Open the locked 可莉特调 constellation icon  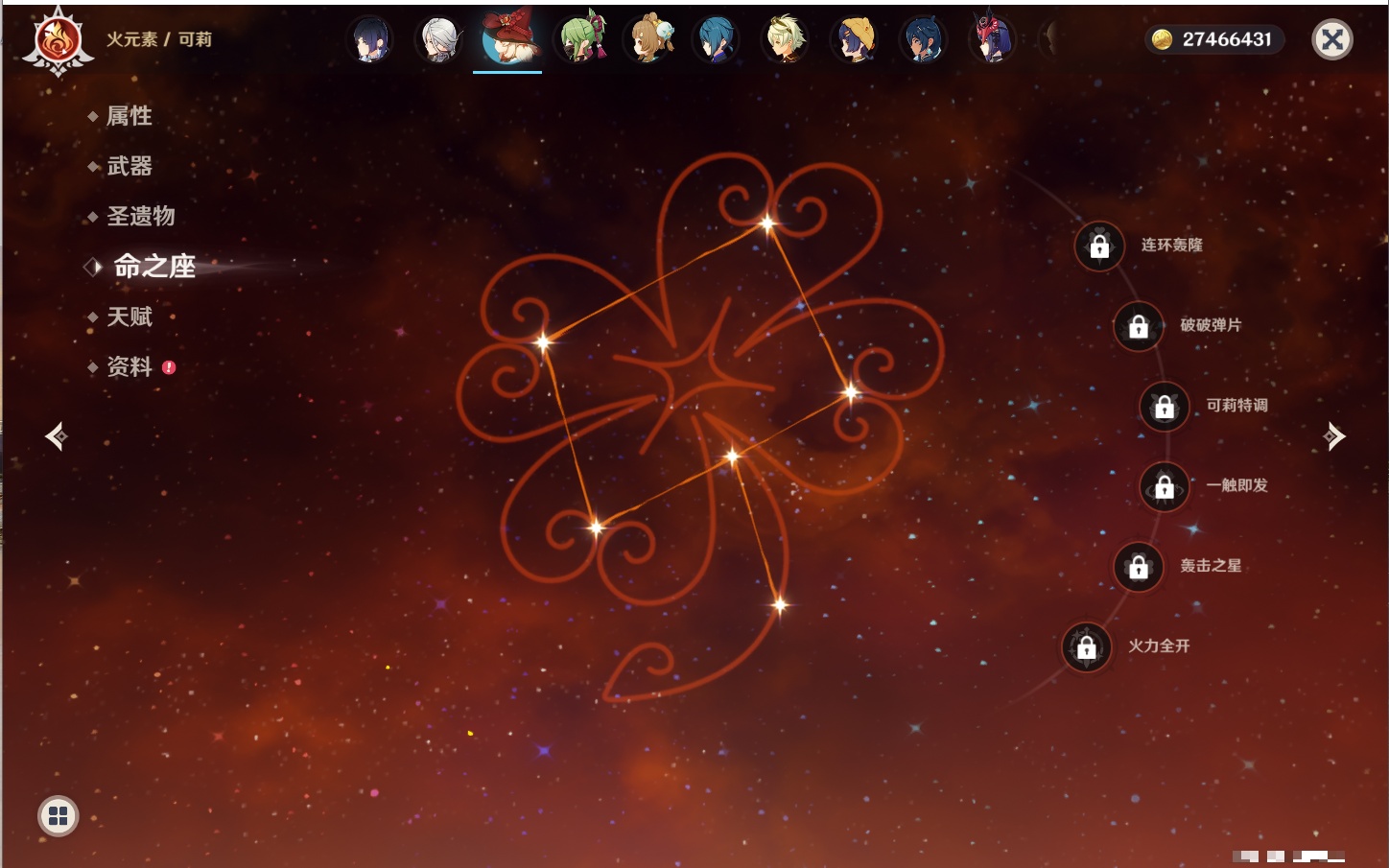[1165, 407]
